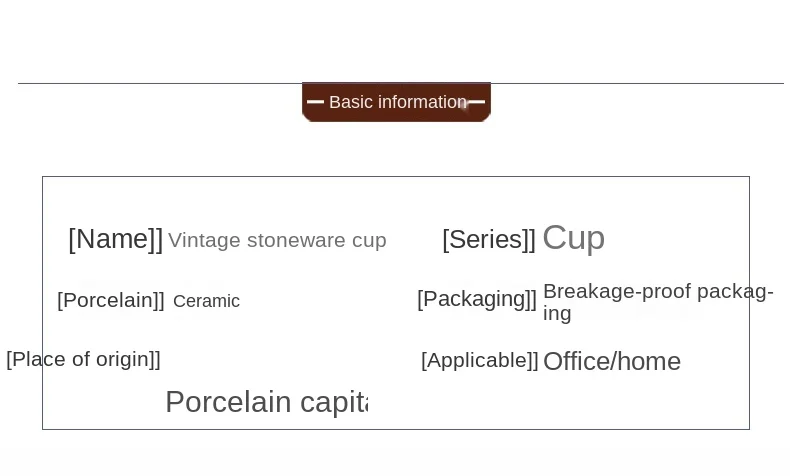Click the Ceramic value text
This screenshot has width=790, height=476.
click(207, 301)
